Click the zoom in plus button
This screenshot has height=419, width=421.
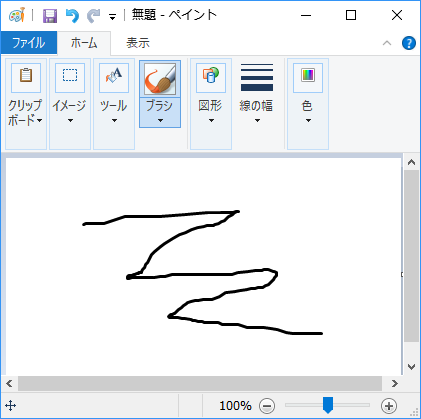389,406
